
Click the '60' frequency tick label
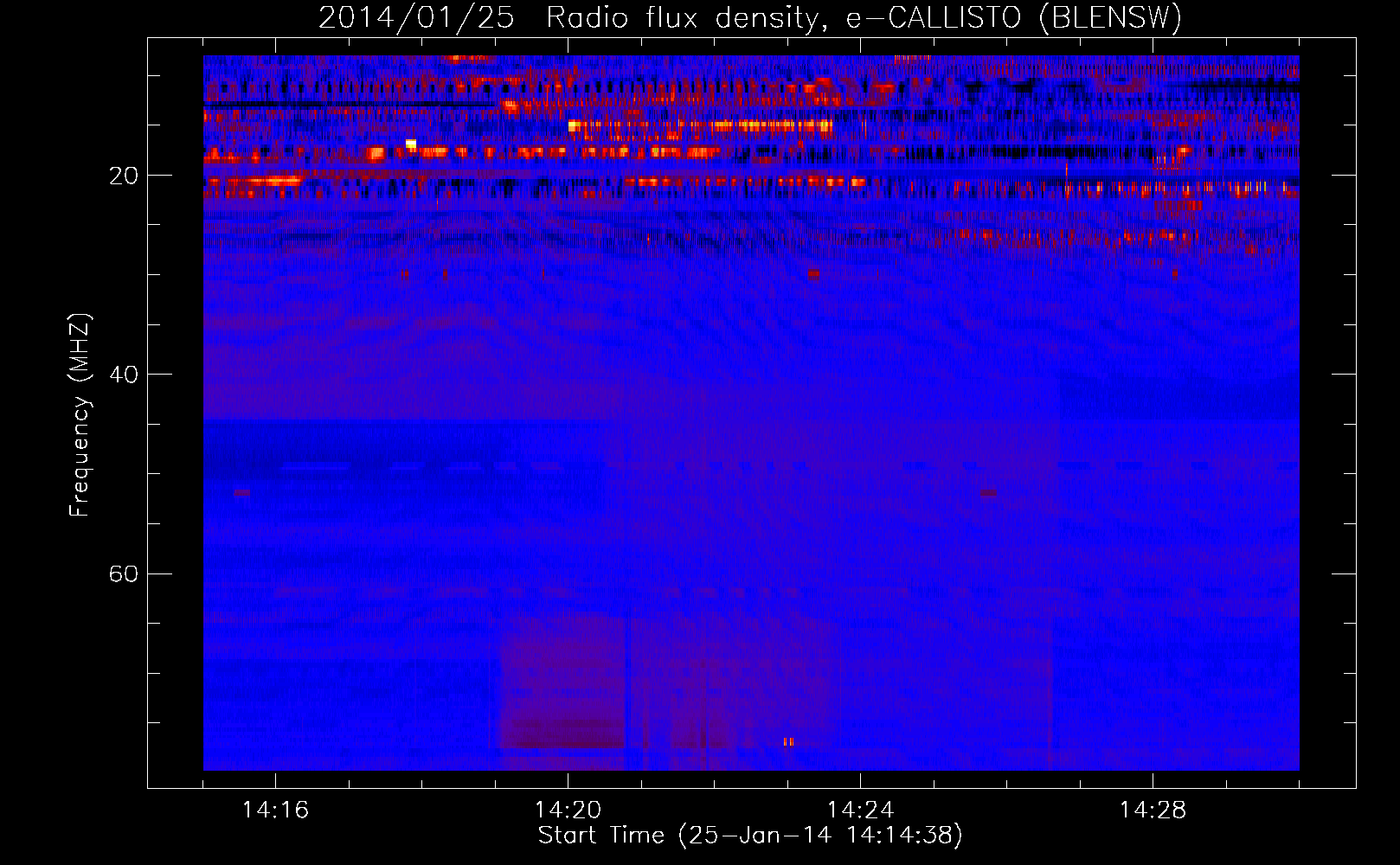click(124, 574)
